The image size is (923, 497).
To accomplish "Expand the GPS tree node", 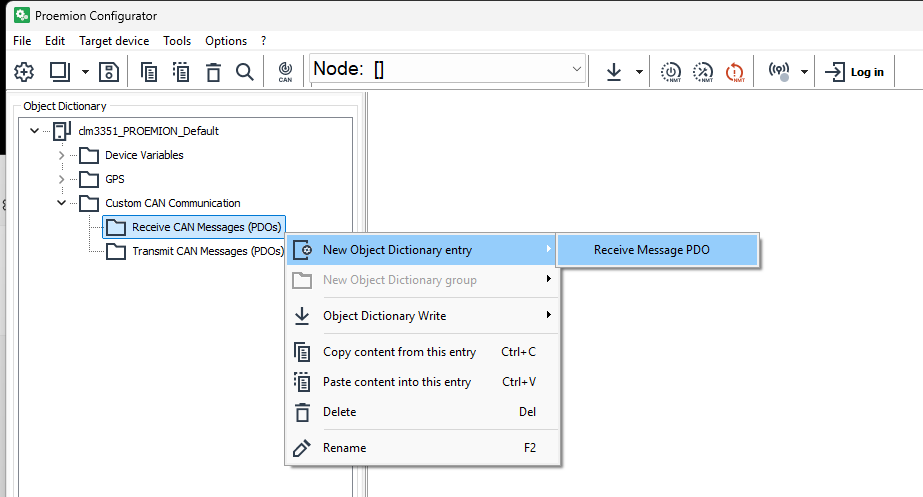I will (62, 179).
